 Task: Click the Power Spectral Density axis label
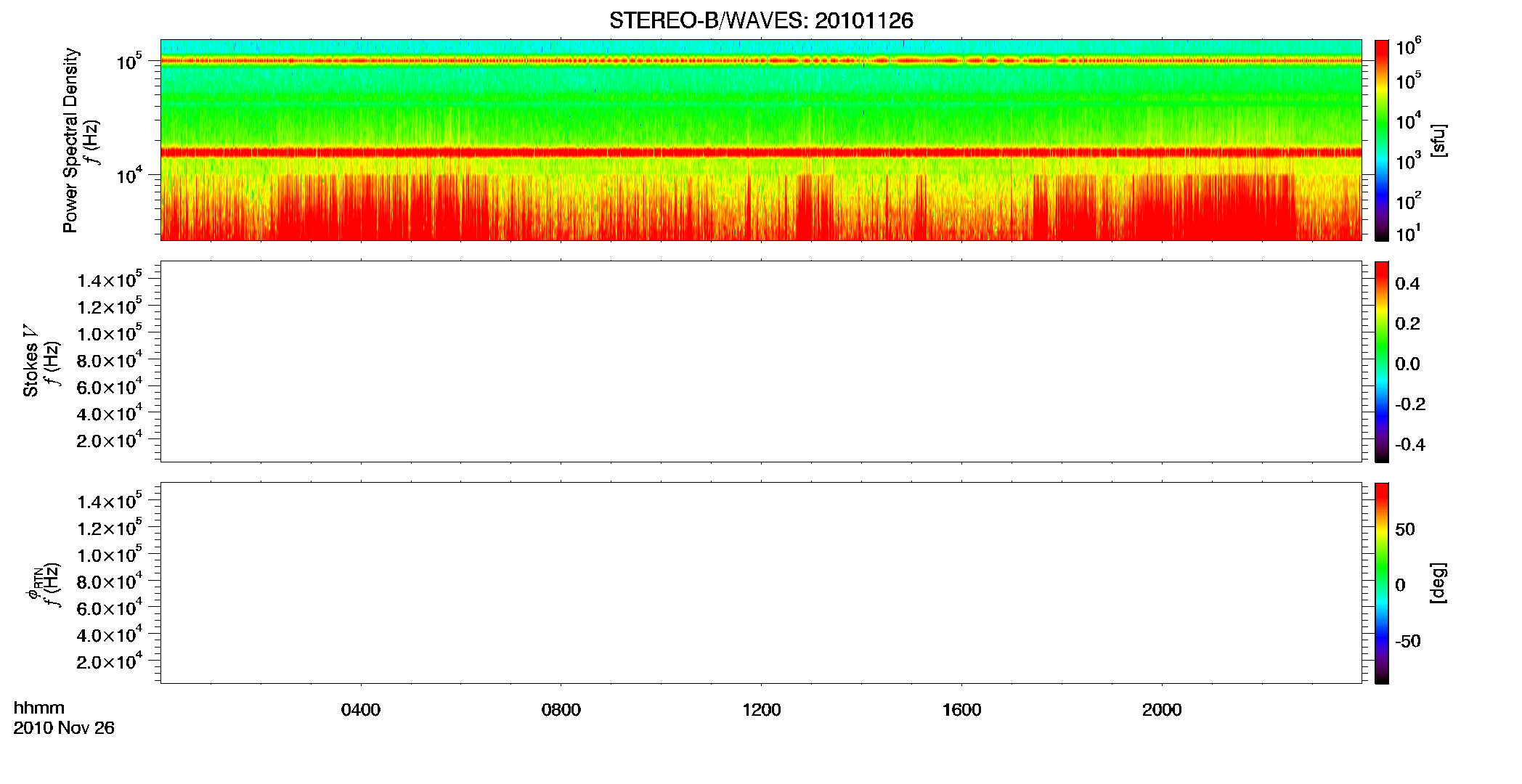click(x=70, y=140)
